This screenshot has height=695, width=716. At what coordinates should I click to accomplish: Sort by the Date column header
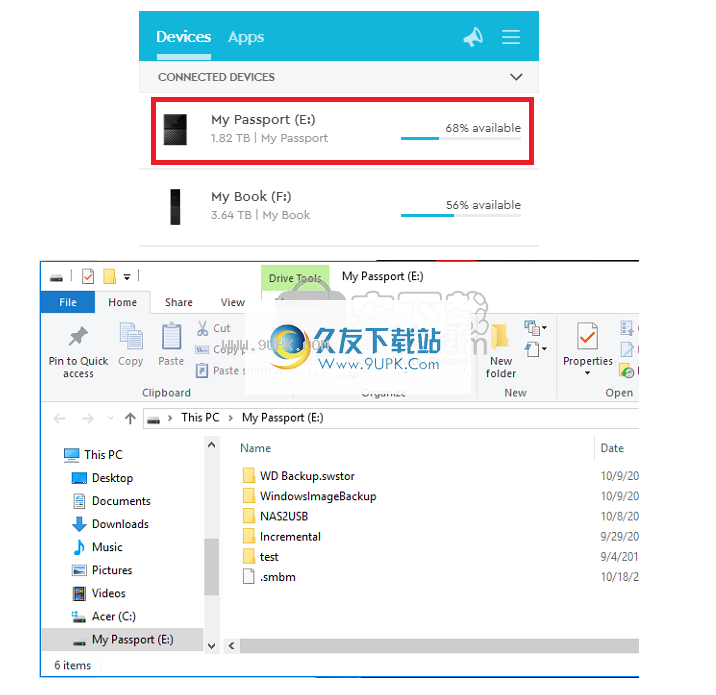(612, 448)
